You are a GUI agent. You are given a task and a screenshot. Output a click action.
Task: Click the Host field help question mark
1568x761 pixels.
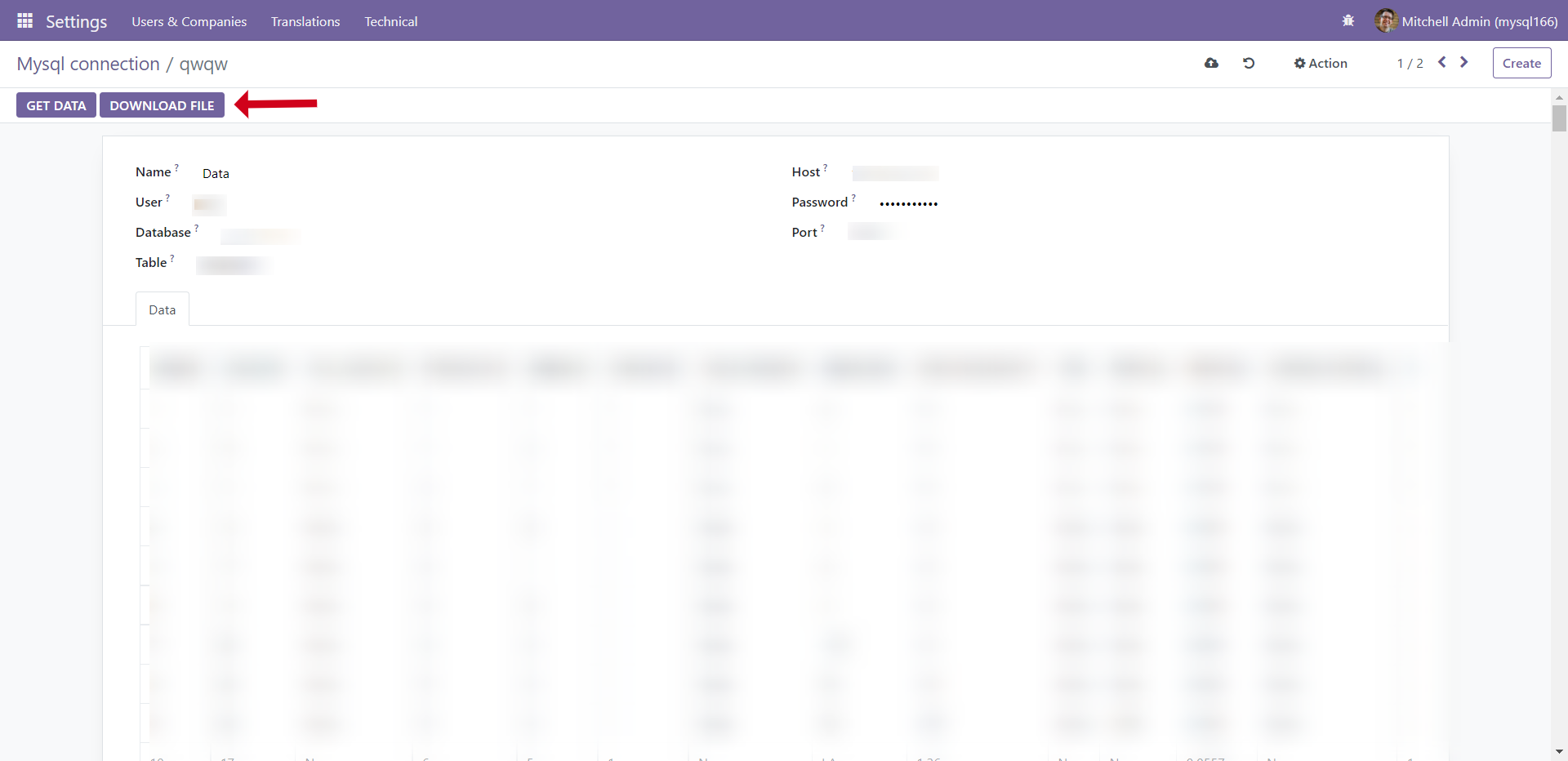[825, 168]
